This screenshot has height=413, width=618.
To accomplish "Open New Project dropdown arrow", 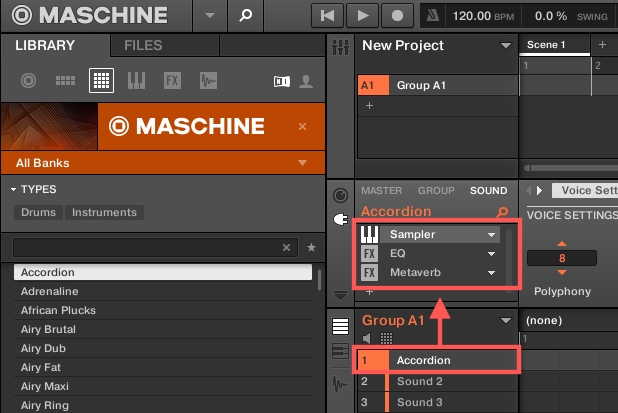I will [x=506, y=45].
